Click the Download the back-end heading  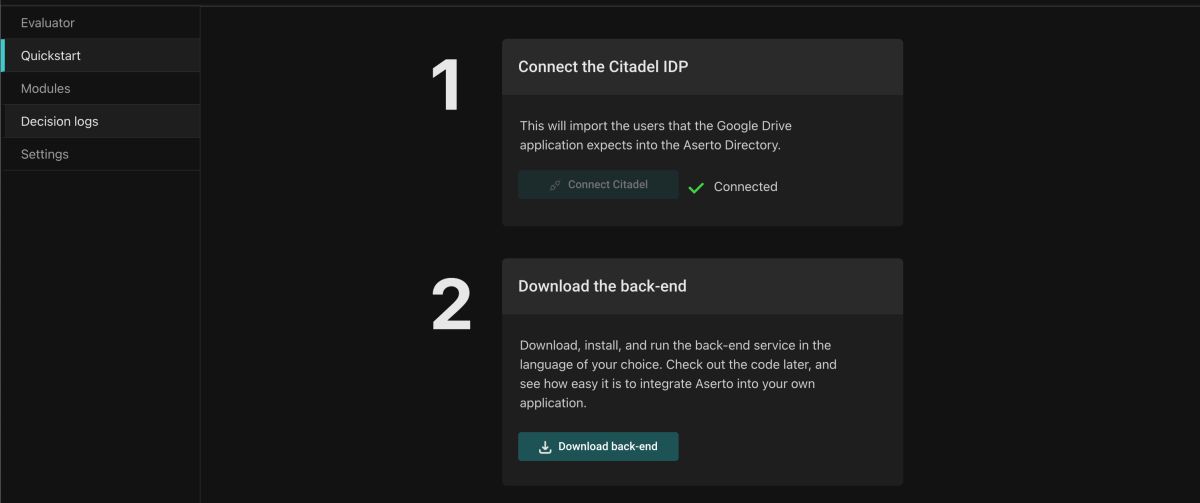(x=602, y=286)
